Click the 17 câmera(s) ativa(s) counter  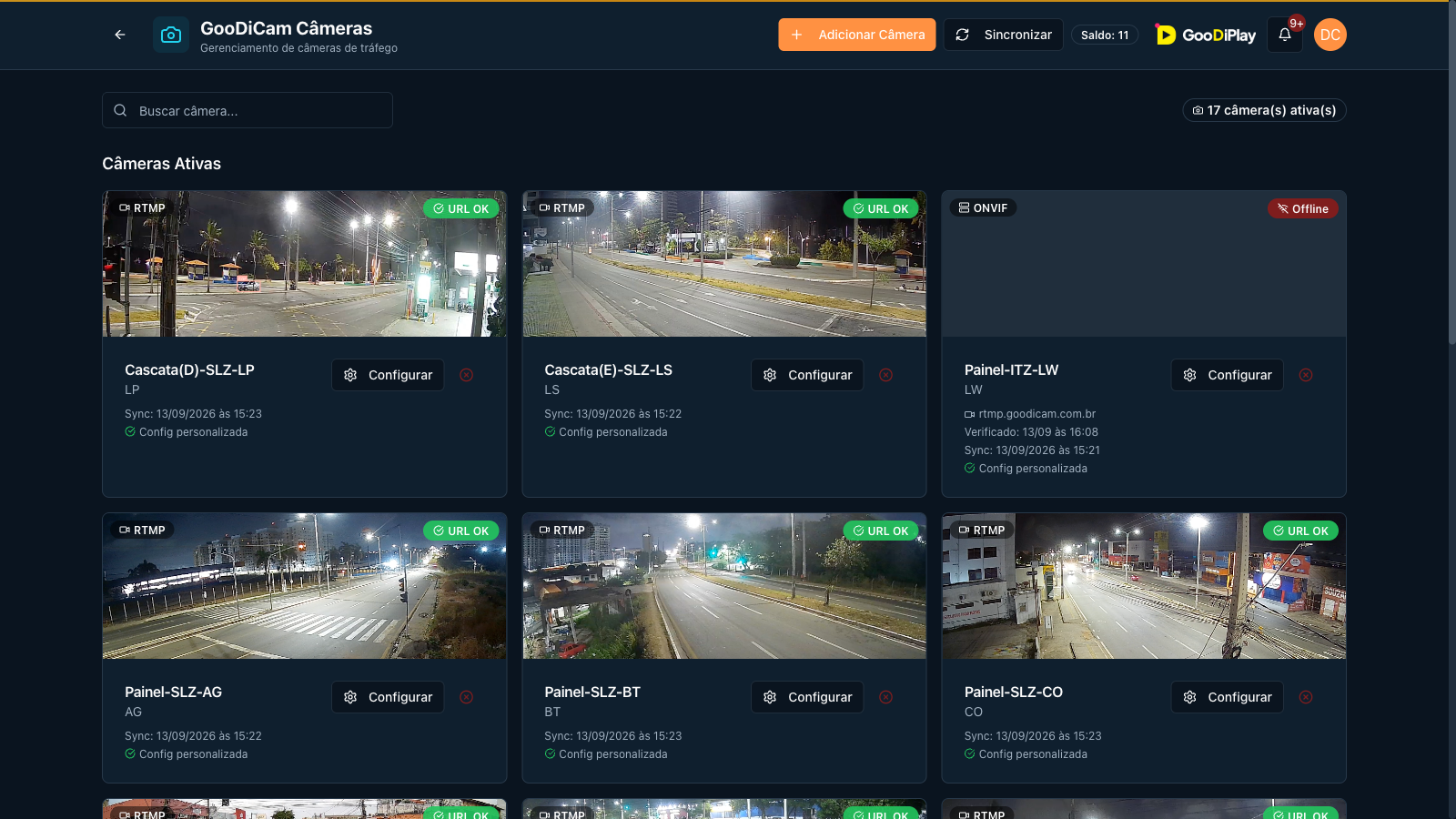1264,110
